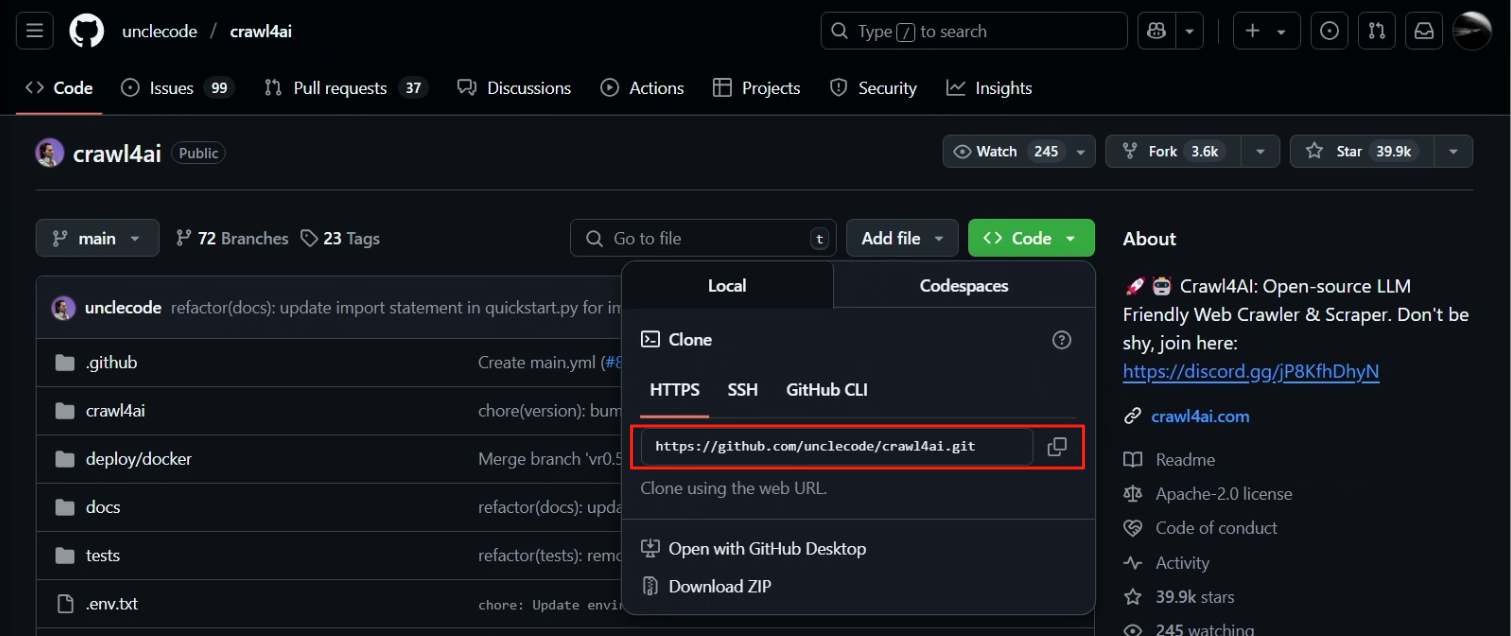View the 23 Tags link
Image resolution: width=1511 pixels, height=636 pixels.
pos(340,238)
